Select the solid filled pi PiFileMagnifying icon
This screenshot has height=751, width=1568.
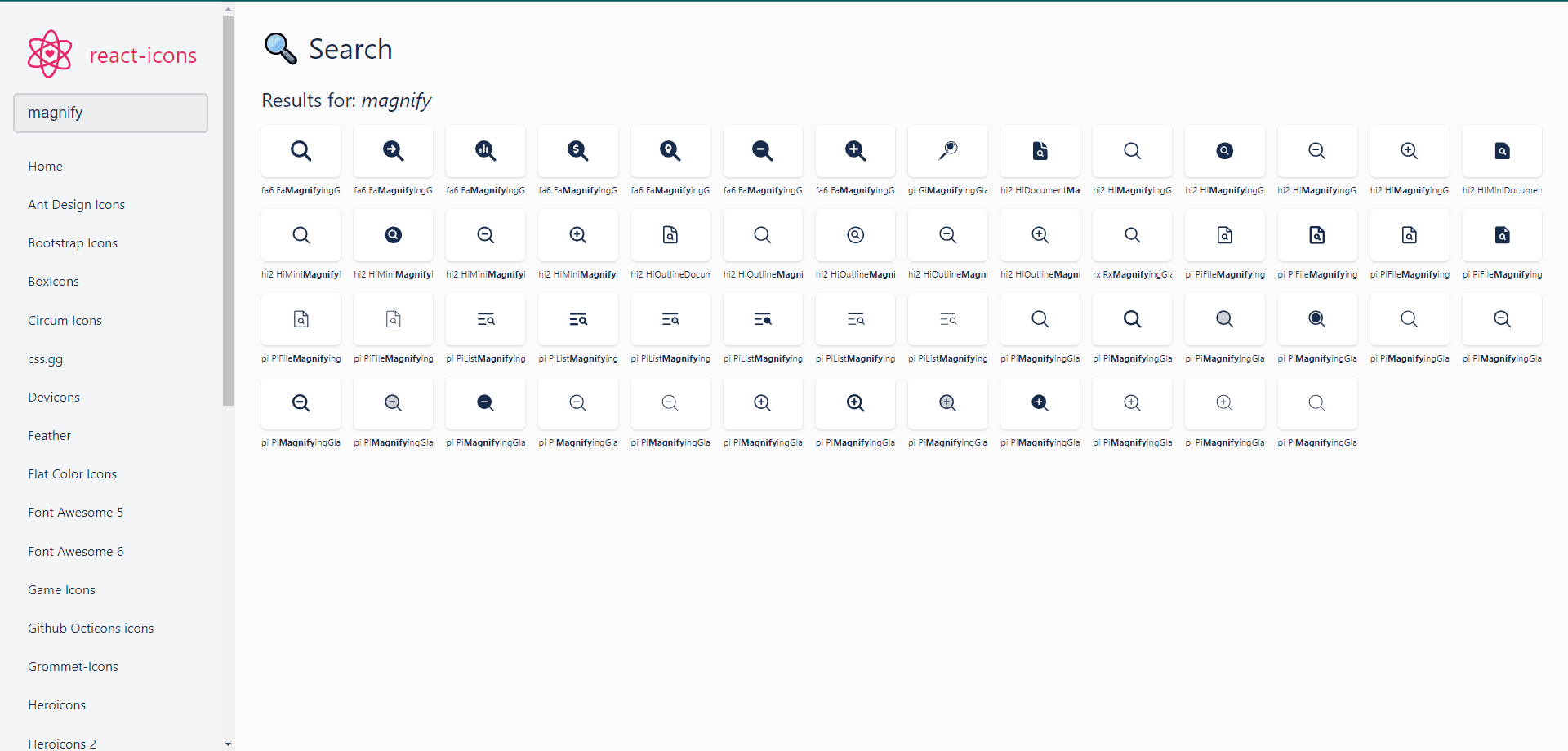(x=1502, y=235)
